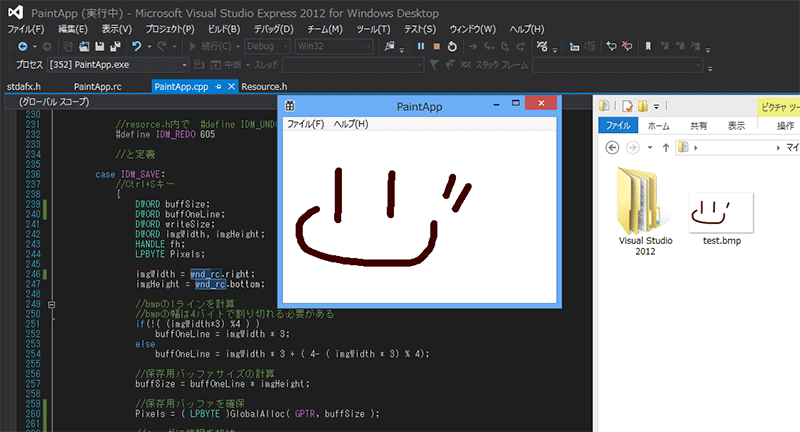800x432 pixels.
Task: Open the Explorer recent locations dropdown
Action: [649, 147]
